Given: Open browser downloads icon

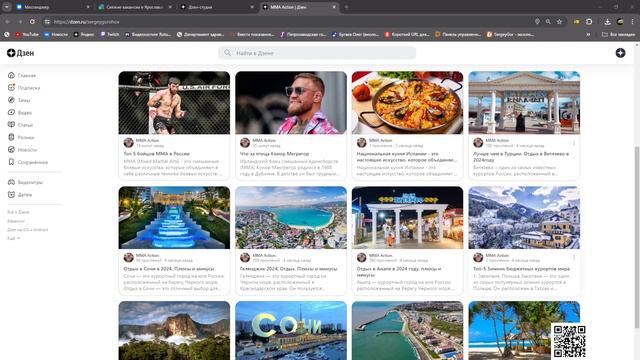Looking at the screenshot, I should click(x=607, y=22).
